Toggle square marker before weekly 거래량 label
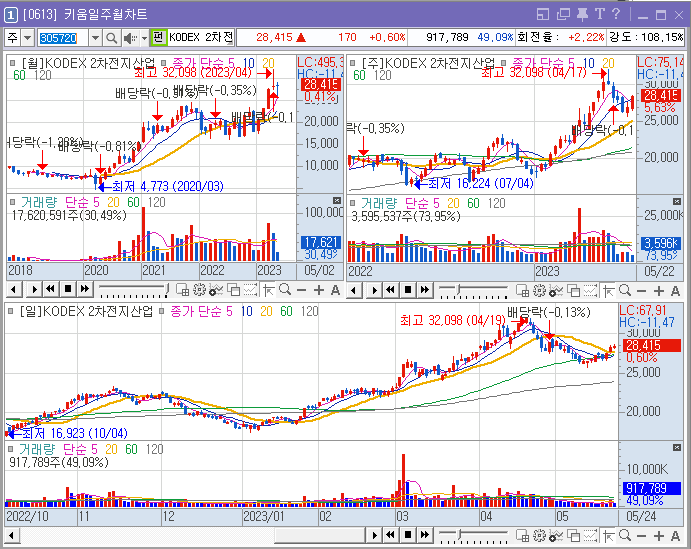The height and width of the screenshot is (549, 691). (353, 203)
